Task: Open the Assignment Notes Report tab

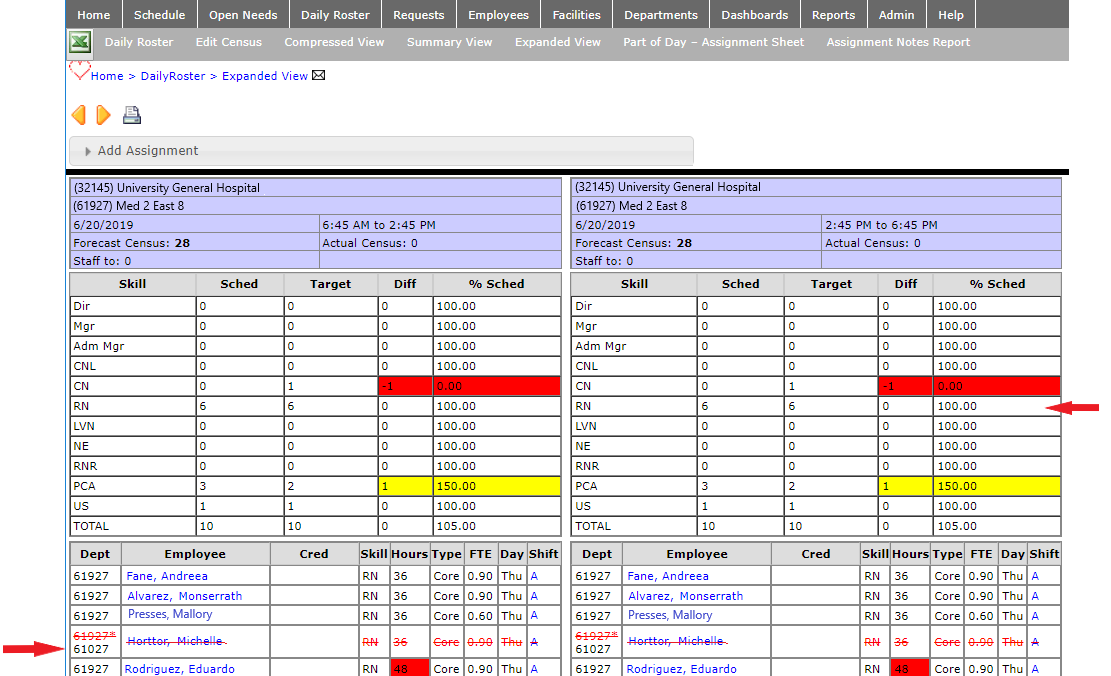Action: [x=898, y=42]
